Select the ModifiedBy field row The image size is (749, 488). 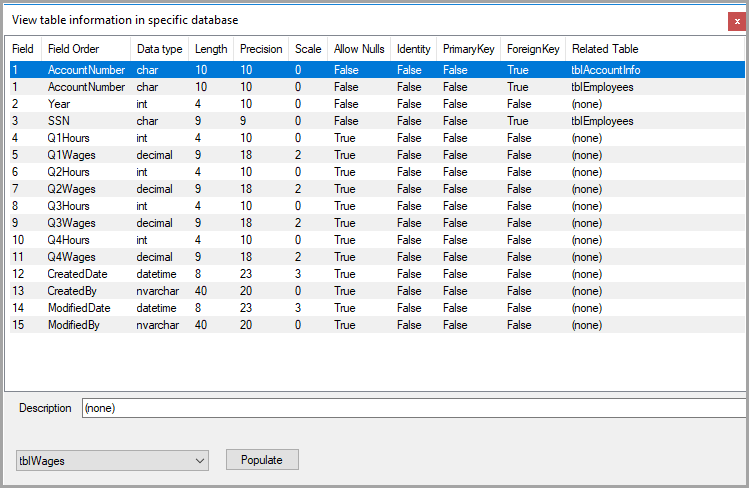click(377, 325)
